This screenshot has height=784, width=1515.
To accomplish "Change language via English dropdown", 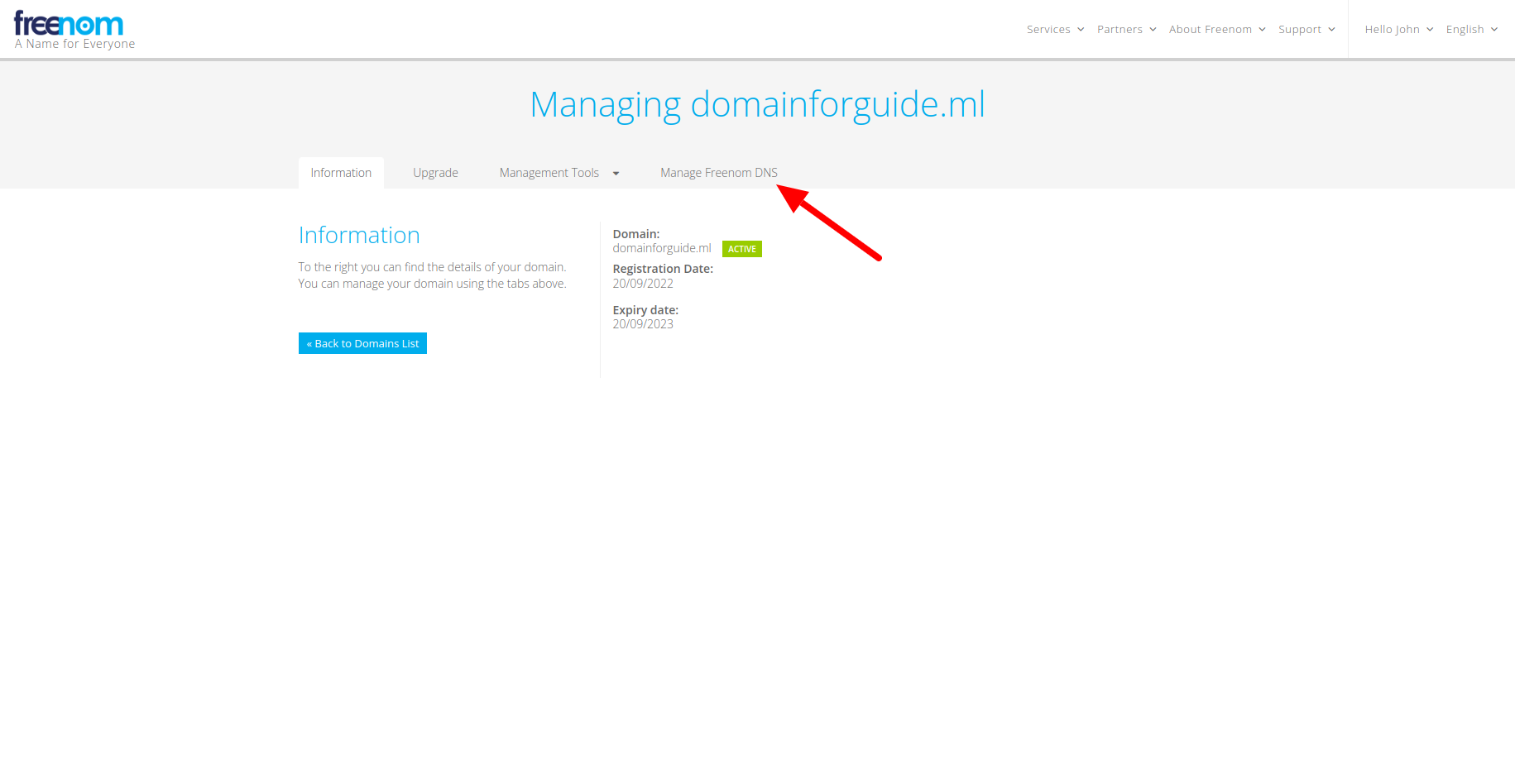I will point(1471,29).
